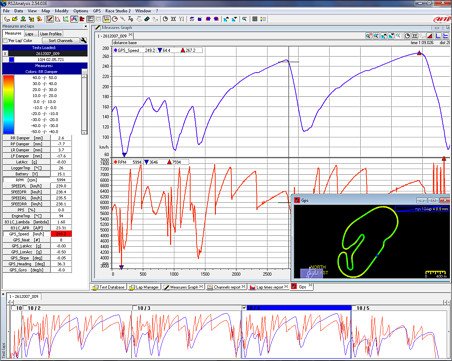The image size is (452, 361).
Task: Open the Lap Manager bottom tab
Action: tap(145, 287)
